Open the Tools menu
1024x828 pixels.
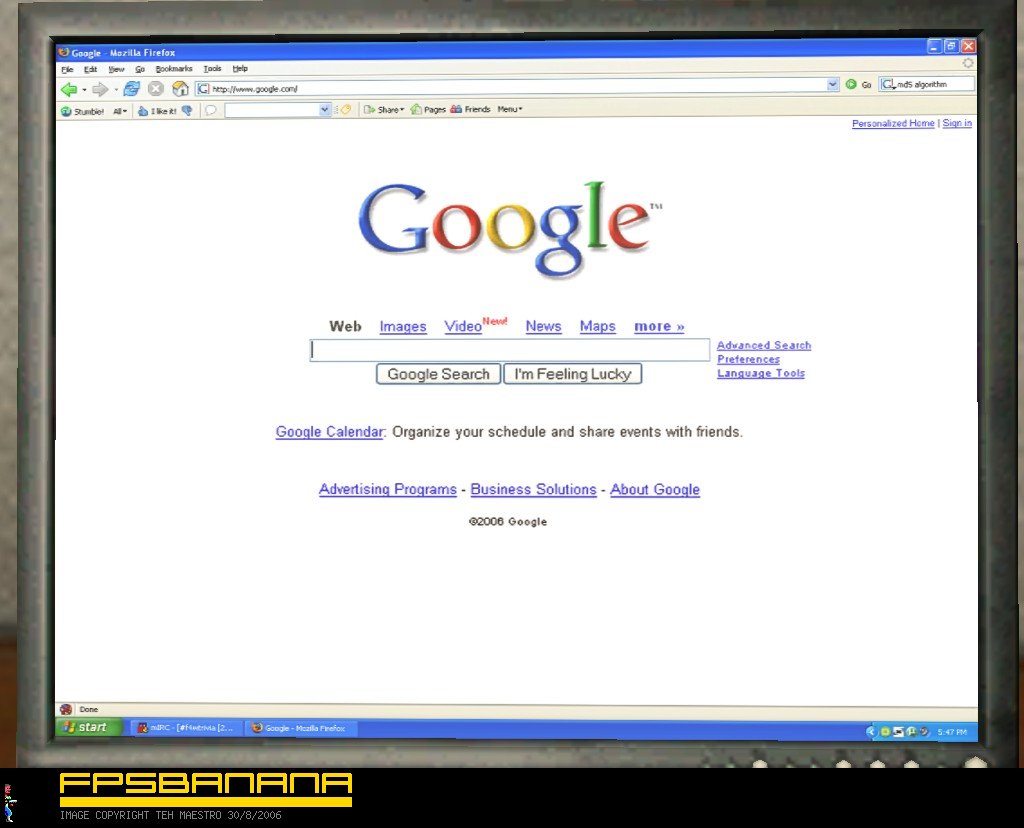pos(211,68)
